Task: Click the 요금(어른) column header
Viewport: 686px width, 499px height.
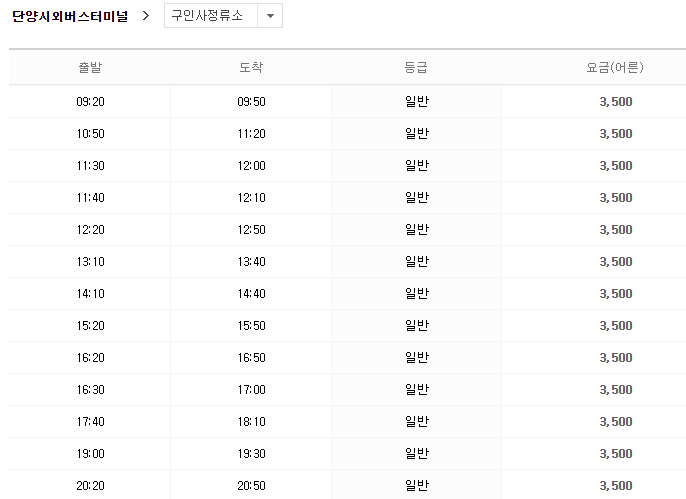Action: click(615, 68)
